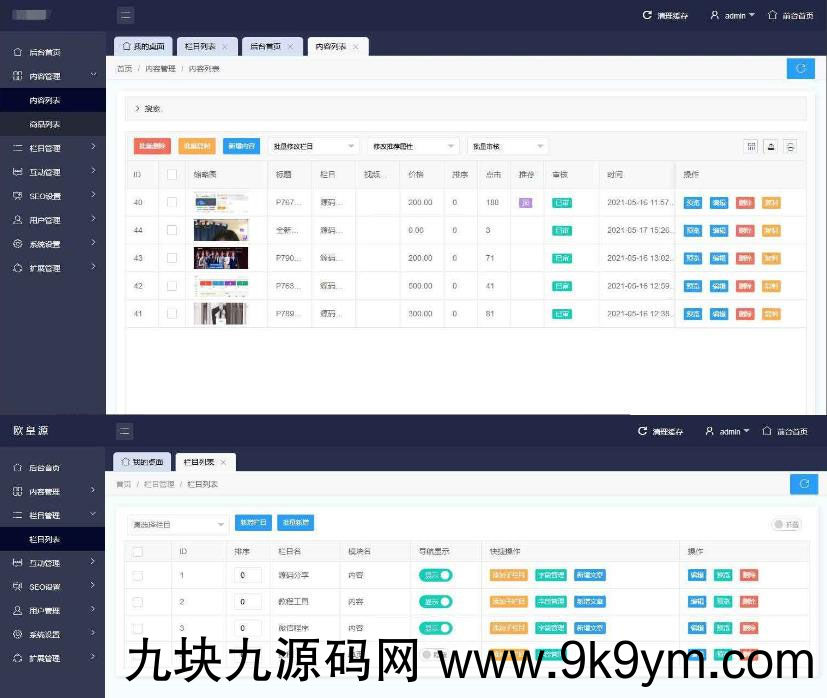Click blue refresh button on 内容列表 page

(x=800, y=68)
